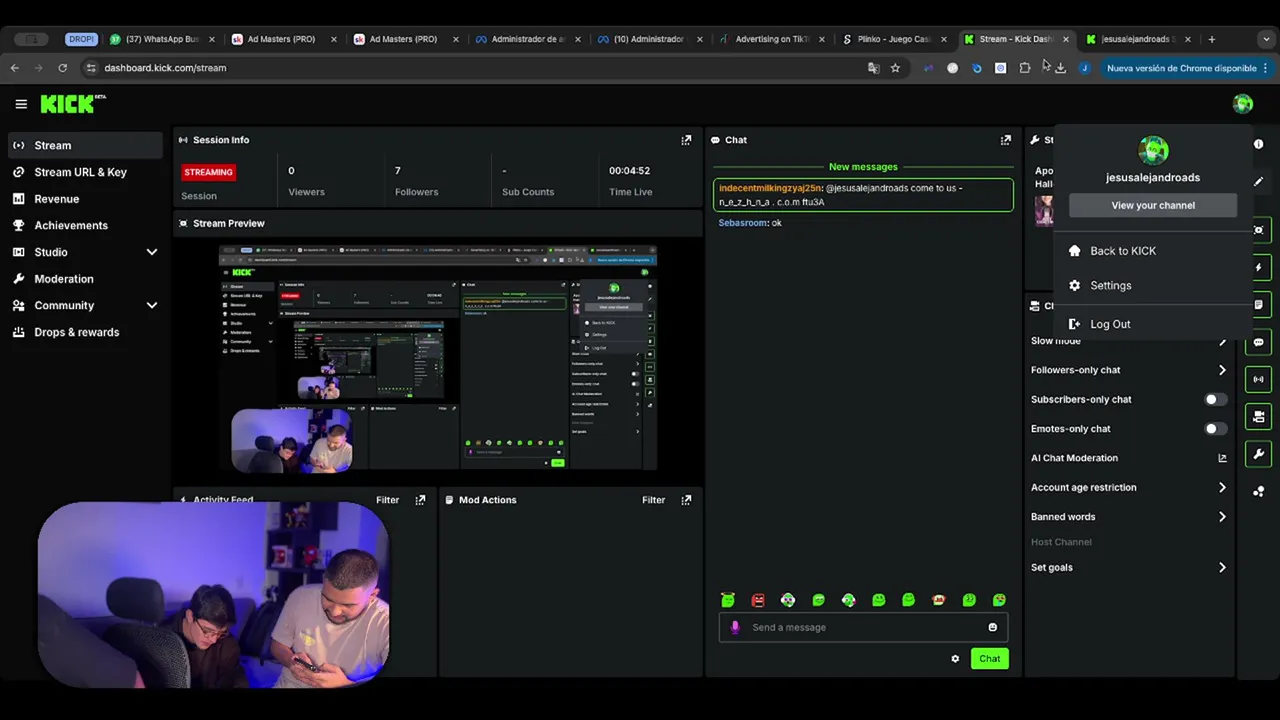Click View your channel button
Screen dimensions: 1280x720
(x=1153, y=205)
